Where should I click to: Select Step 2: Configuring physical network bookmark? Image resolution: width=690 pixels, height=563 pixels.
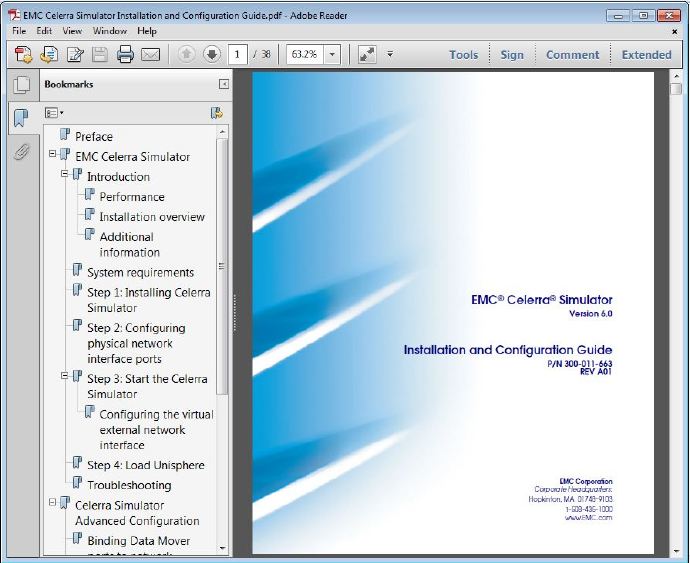pos(136,343)
